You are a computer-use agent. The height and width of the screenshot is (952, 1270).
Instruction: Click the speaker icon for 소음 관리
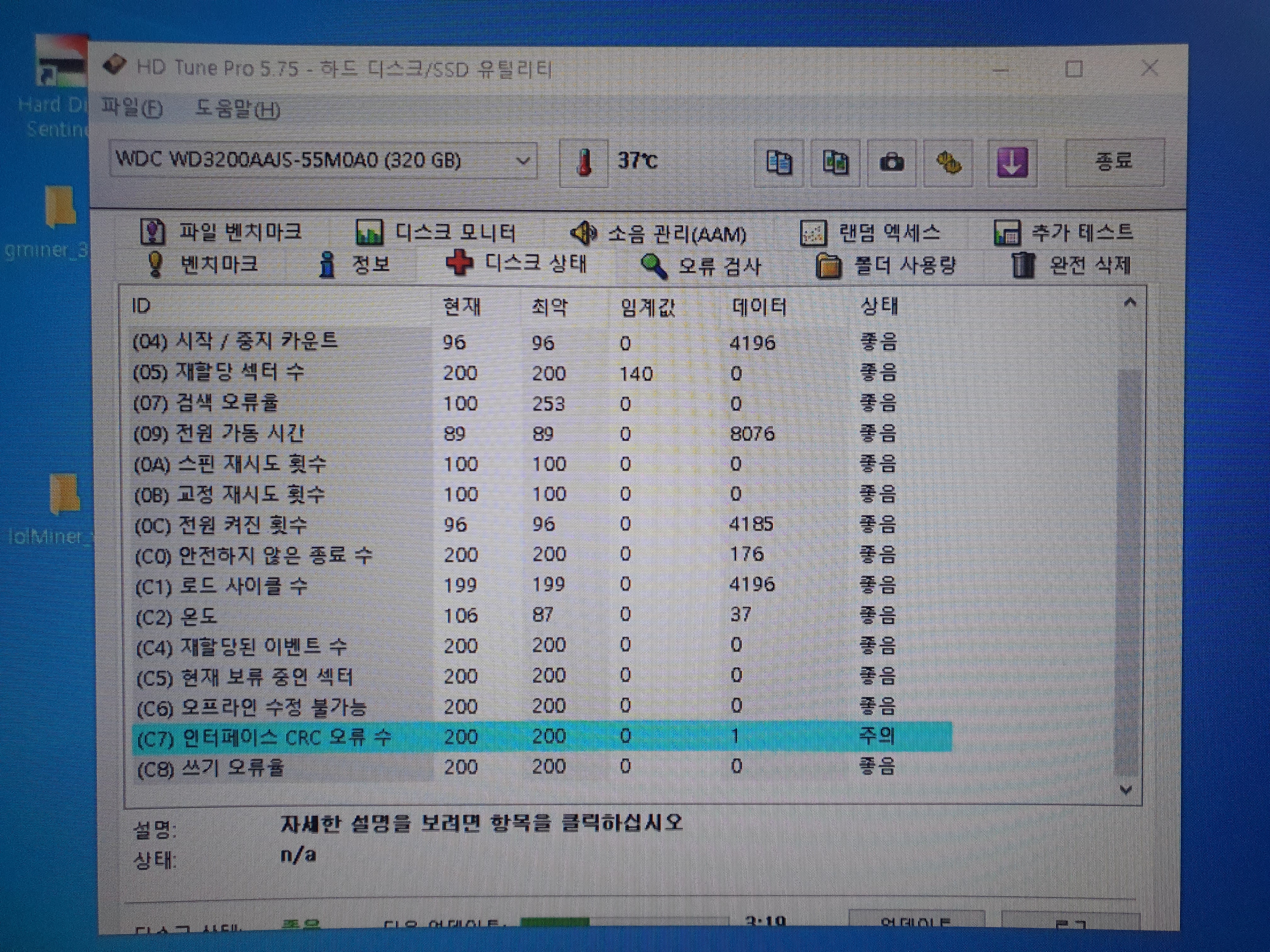point(585,233)
